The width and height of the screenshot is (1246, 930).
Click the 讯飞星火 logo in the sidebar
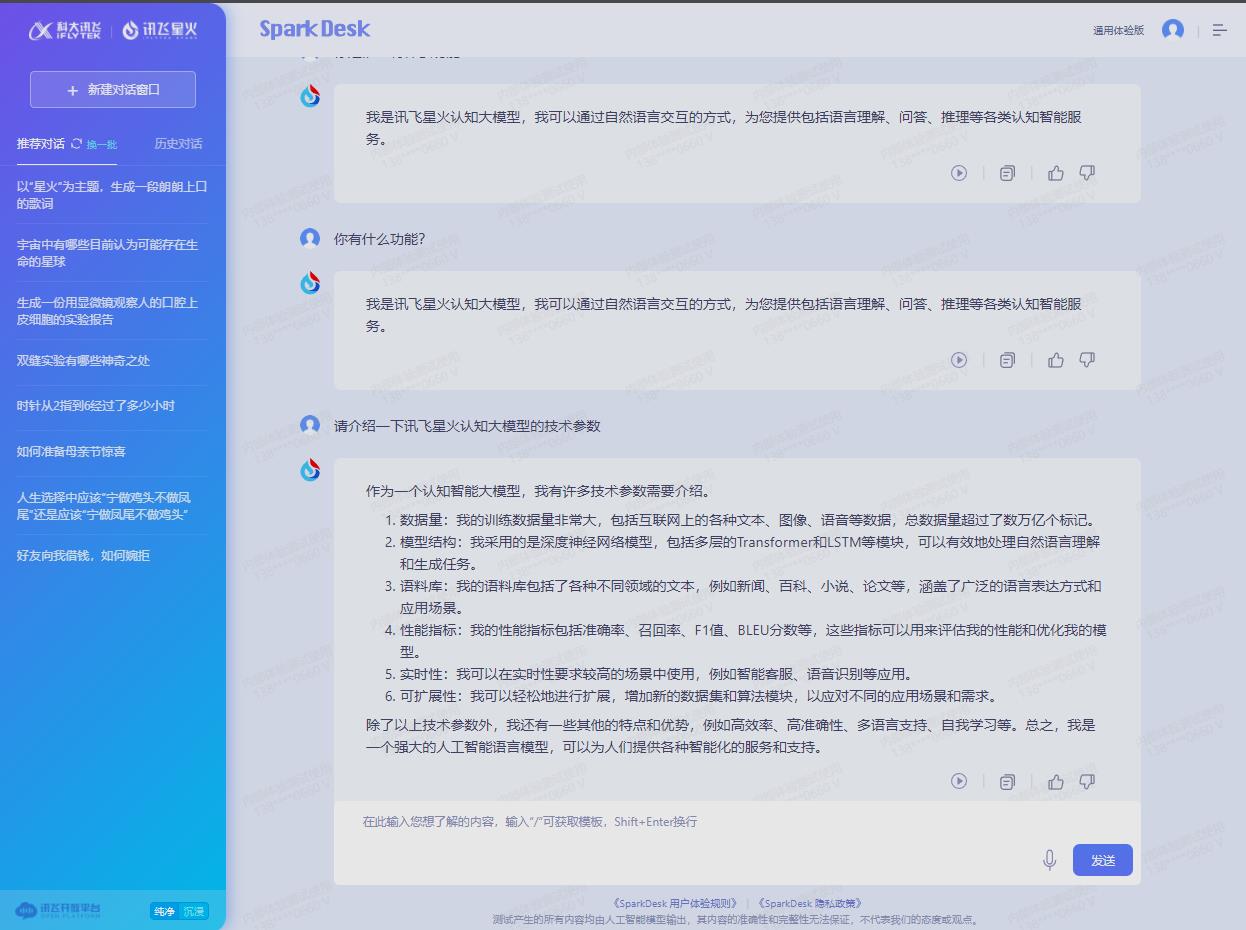click(x=160, y=30)
